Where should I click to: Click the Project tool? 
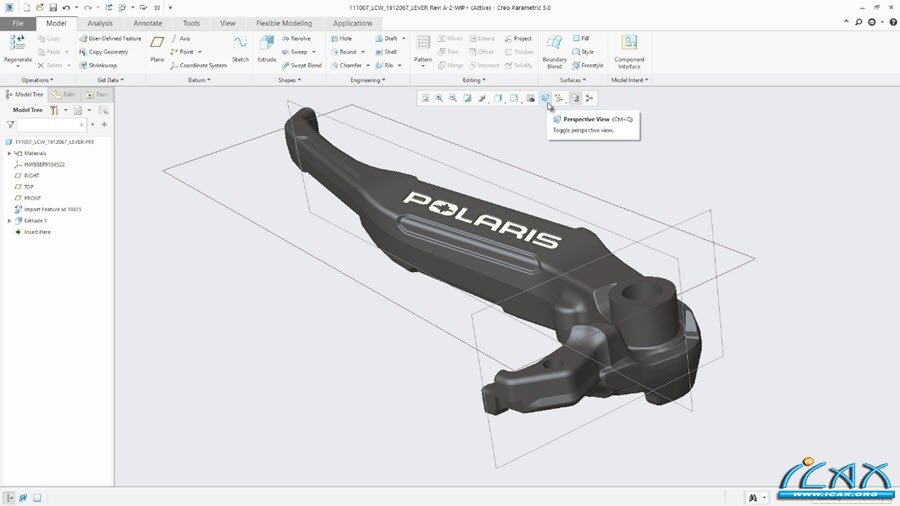point(518,38)
